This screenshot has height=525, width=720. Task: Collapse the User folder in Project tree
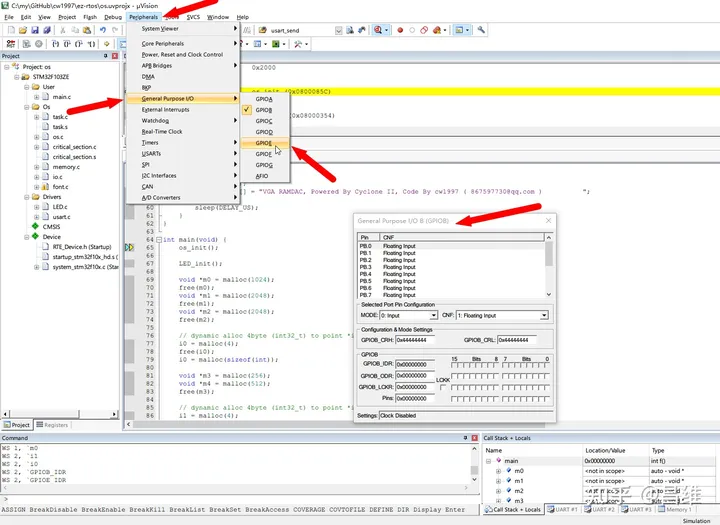pos(27,87)
